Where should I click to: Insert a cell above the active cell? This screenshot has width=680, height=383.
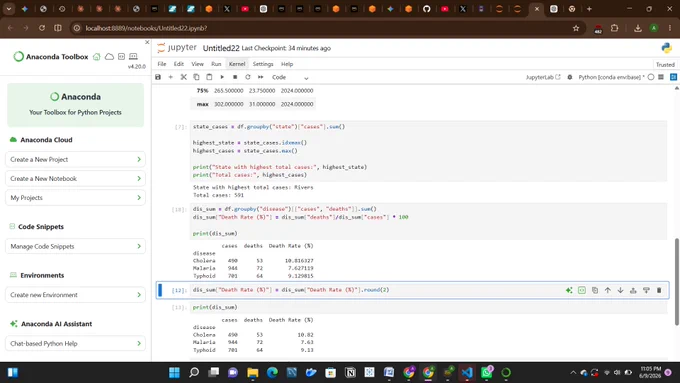[x=633, y=290]
